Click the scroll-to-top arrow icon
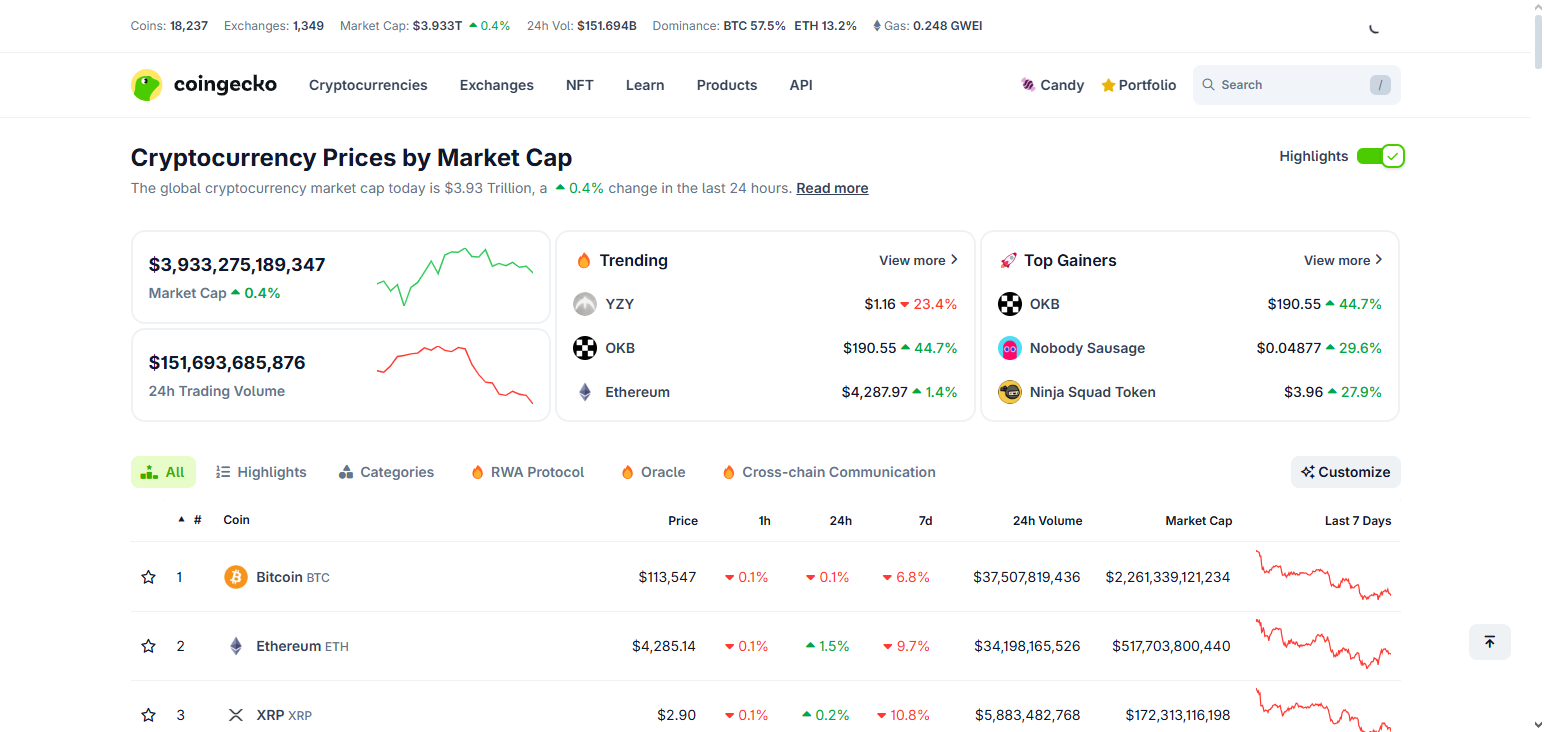Viewport: 1546px width, 732px height. (x=1489, y=642)
